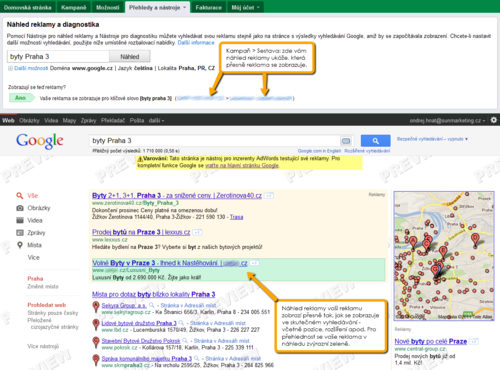Expand Více nástrojů in the sidebar

[x=43, y=346]
